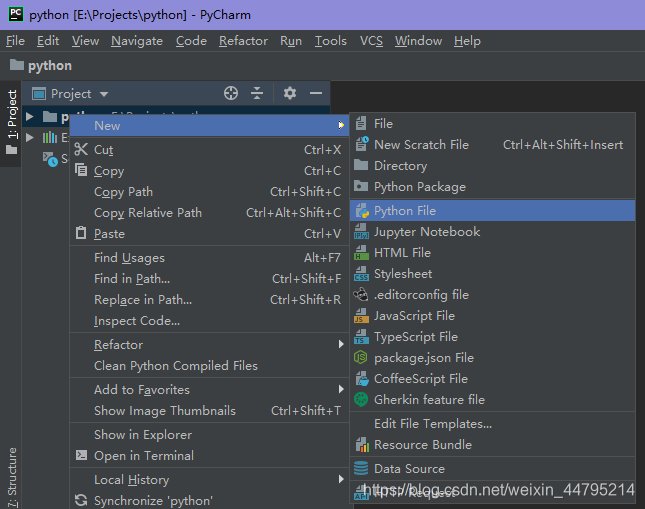Viewport: 645px width, 509px height.
Task: Click the Synchronize refresh icon
Action: (x=81, y=500)
